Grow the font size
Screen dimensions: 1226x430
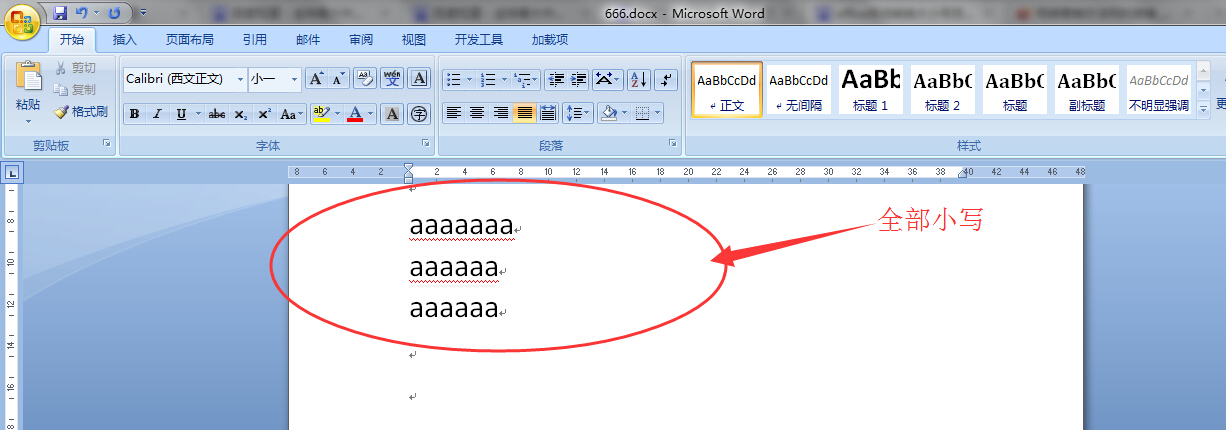(316, 79)
